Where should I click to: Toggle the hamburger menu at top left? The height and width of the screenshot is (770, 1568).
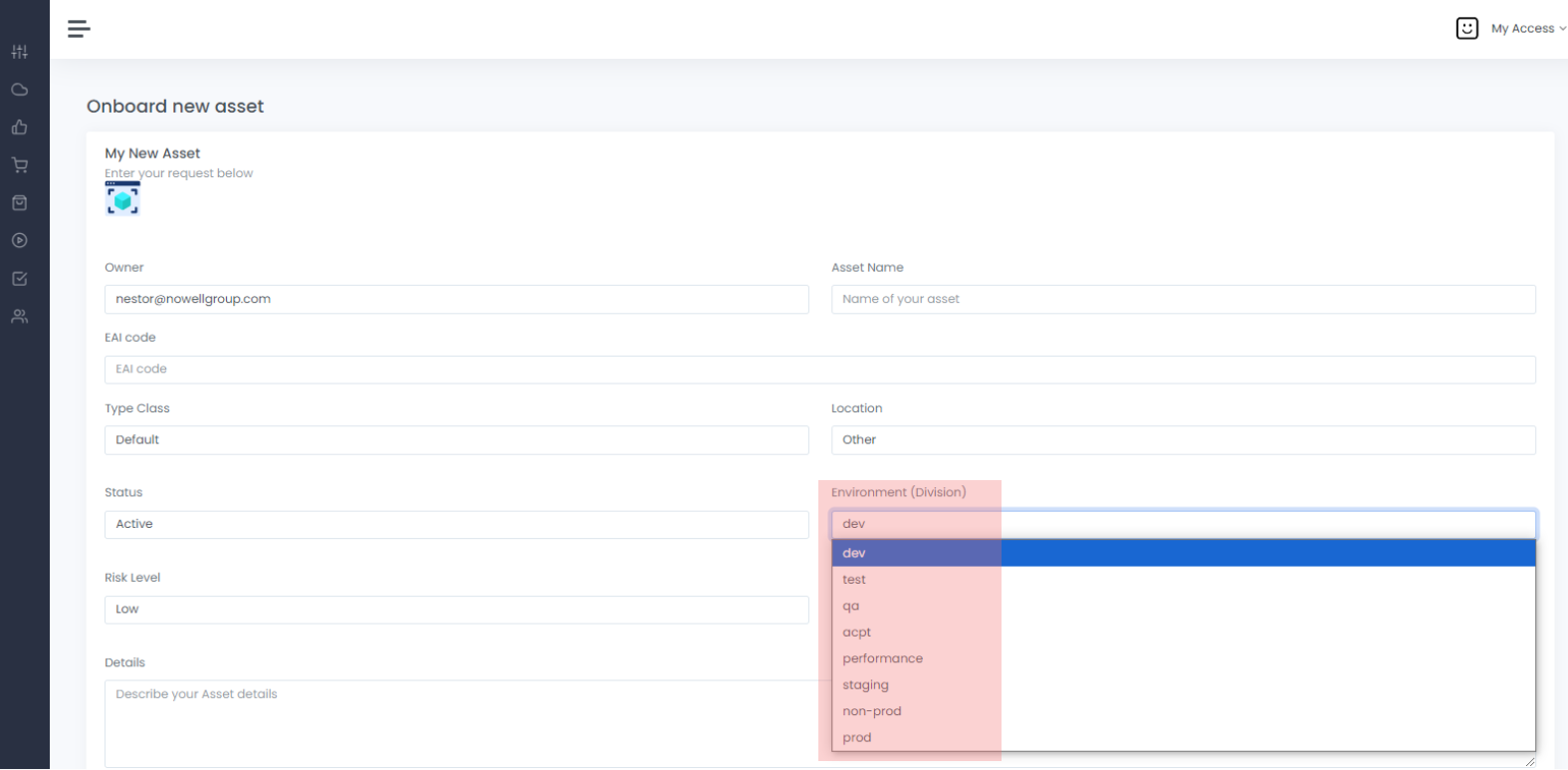coord(79,29)
